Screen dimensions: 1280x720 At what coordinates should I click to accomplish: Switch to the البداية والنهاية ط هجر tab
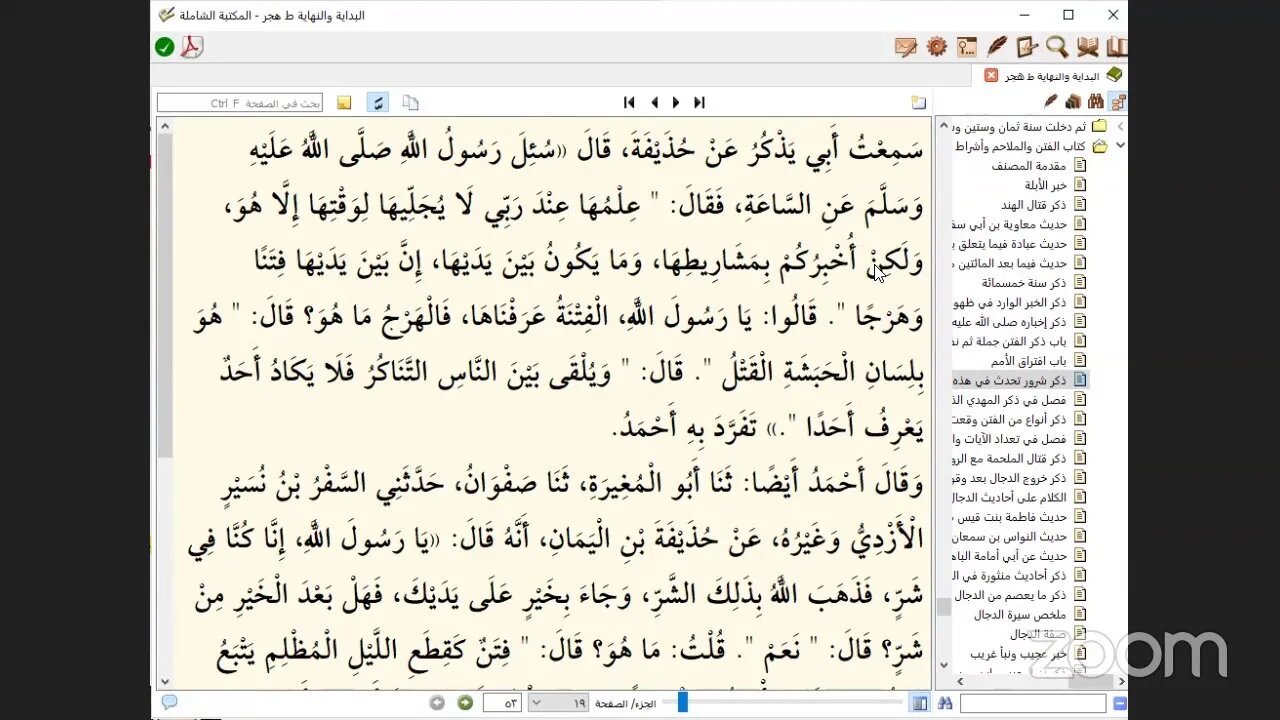(x=1051, y=76)
